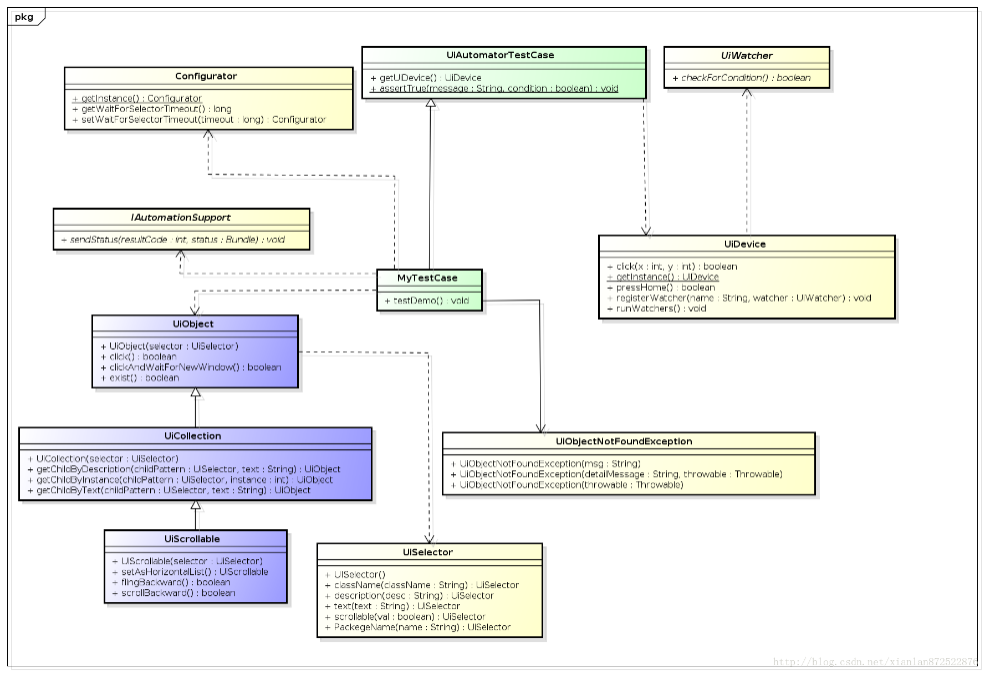The width and height of the screenshot is (985, 673).
Task: Click UiObjectNotFoundException(throwable : Throwable) constructor
Action: 567,485
